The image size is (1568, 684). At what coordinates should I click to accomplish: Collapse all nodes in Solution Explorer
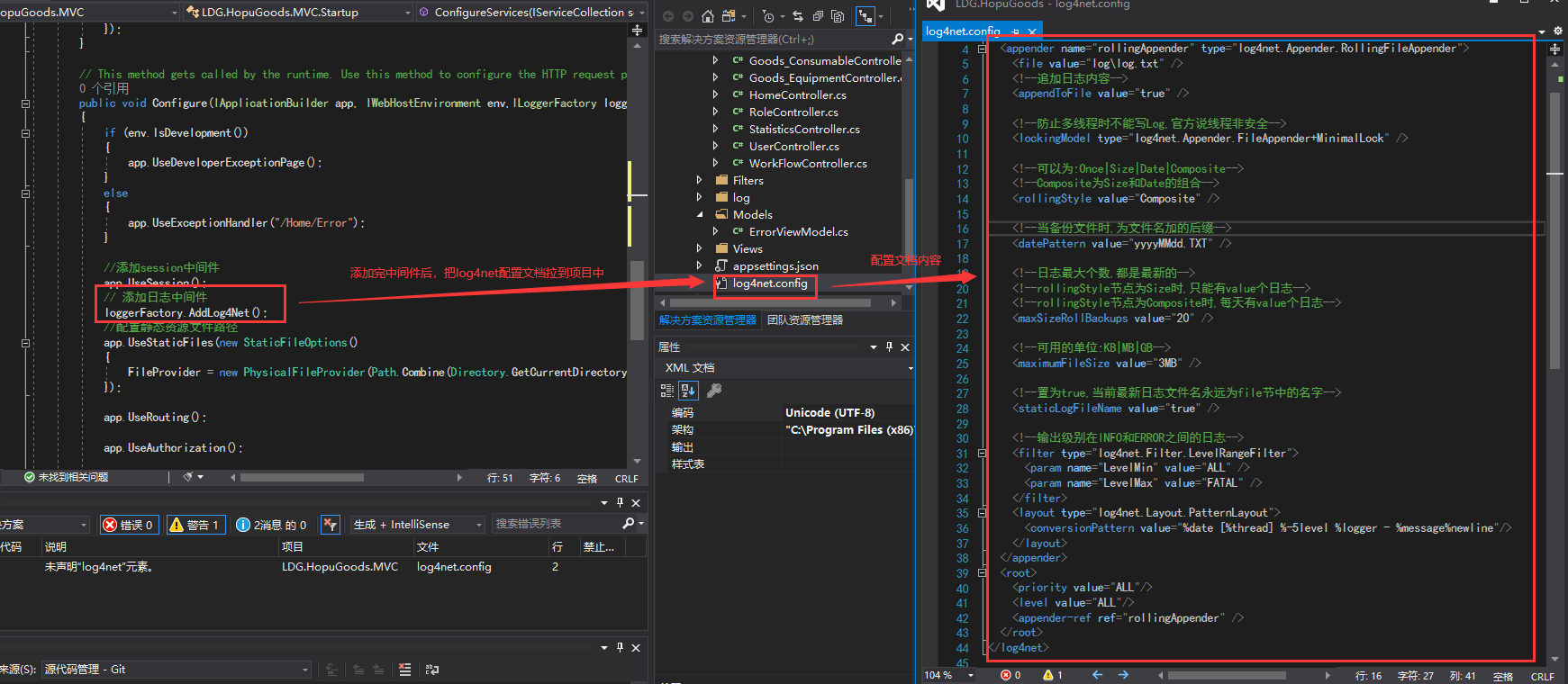click(x=818, y=16)
